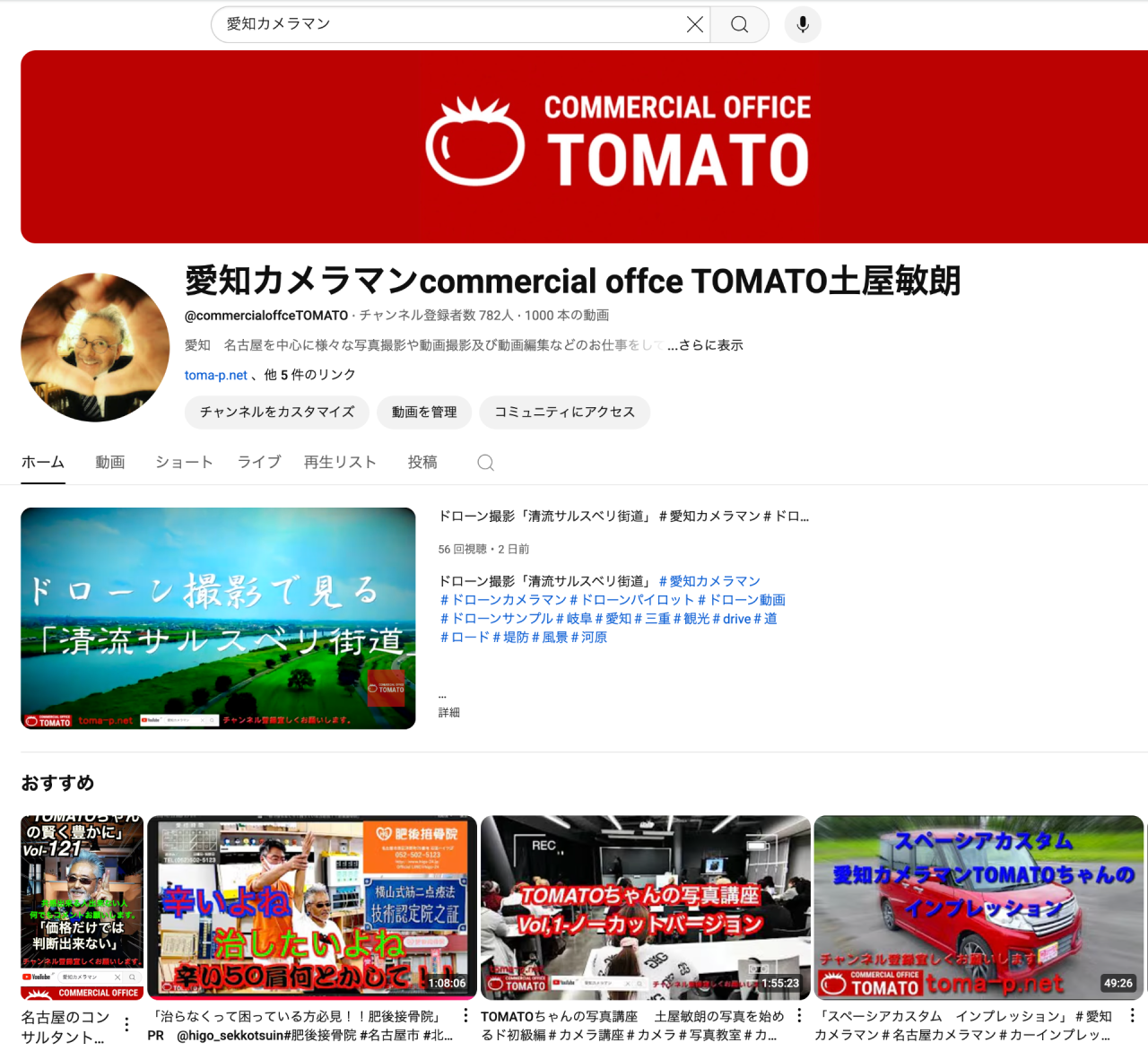This screenshot has width=1148, height=1051.
Task: Start voice search with microphone
Action: click(x=803, y=25)
